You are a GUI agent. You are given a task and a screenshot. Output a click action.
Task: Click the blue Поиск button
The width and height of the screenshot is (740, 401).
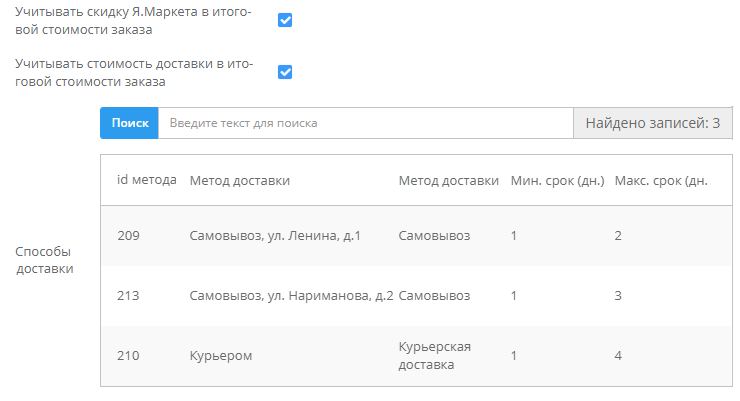(x=129, y=123)
